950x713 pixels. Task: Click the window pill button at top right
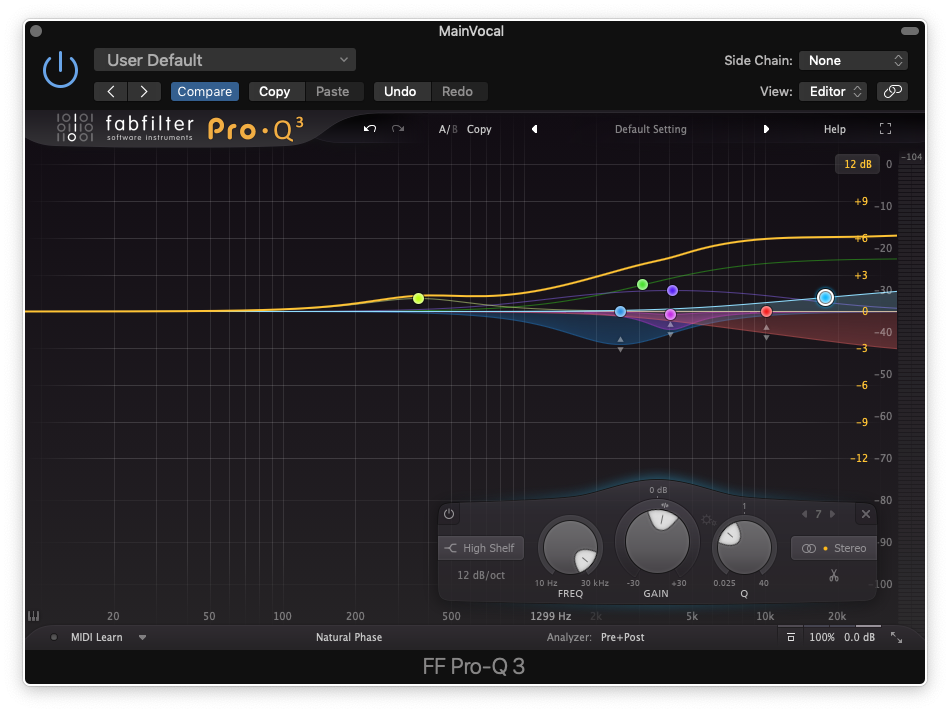pyautogui.click(x=909, y=31)
